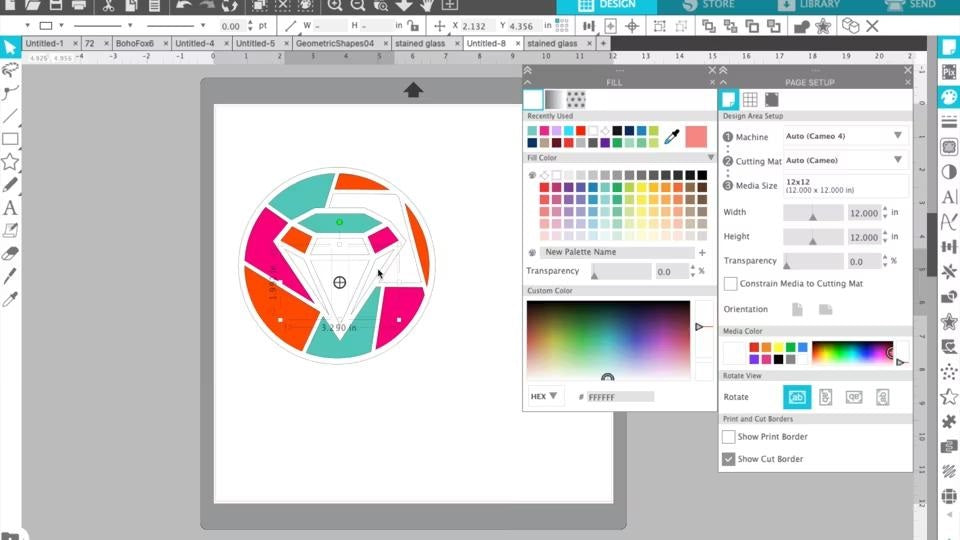This screenshot has width=960, height=540.
Task: Open the PixScan panel from right sidebar
Action: point(948,72)
